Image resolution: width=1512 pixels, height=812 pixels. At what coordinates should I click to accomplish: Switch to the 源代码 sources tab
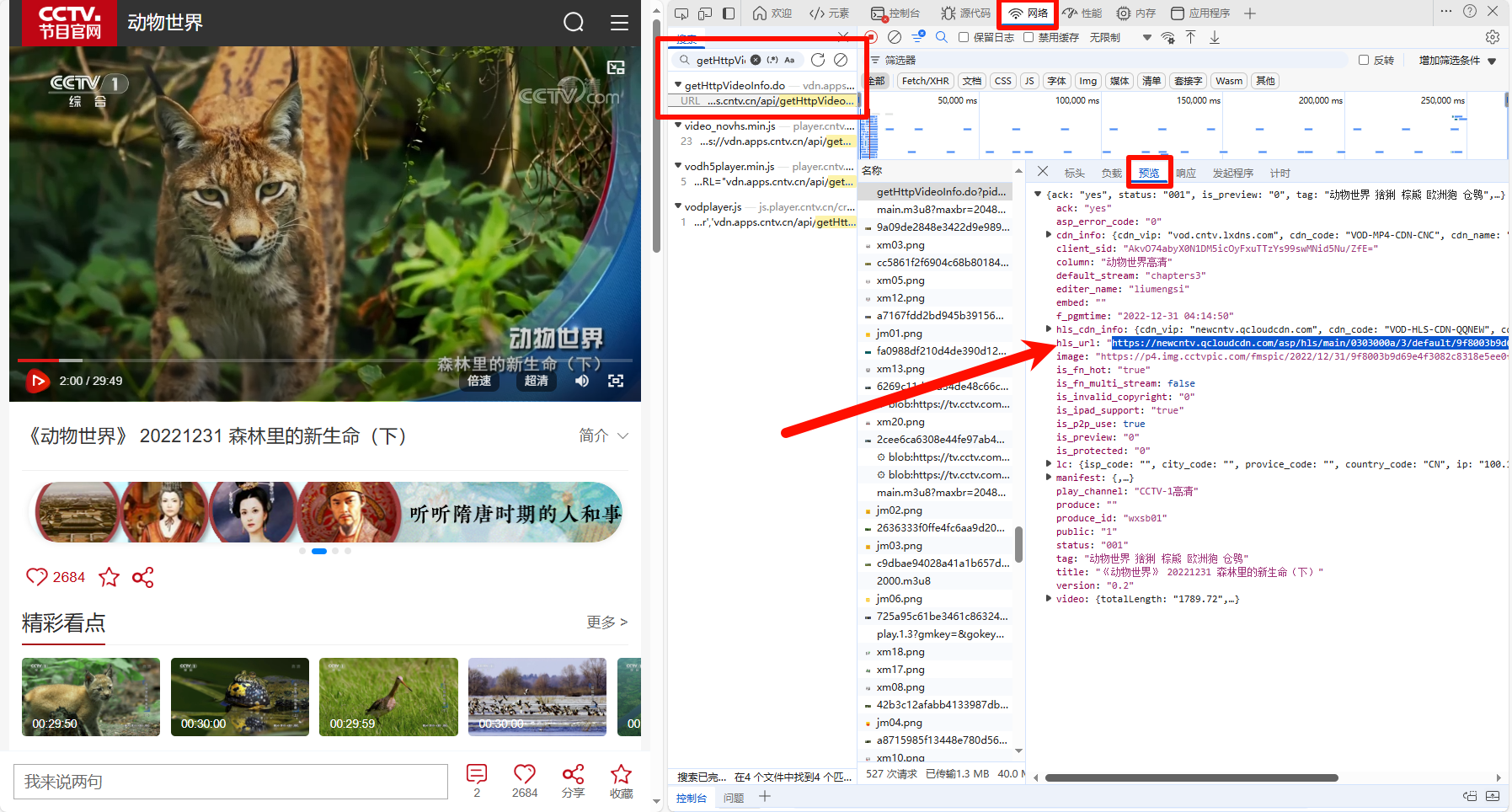[x=966, y=13]
